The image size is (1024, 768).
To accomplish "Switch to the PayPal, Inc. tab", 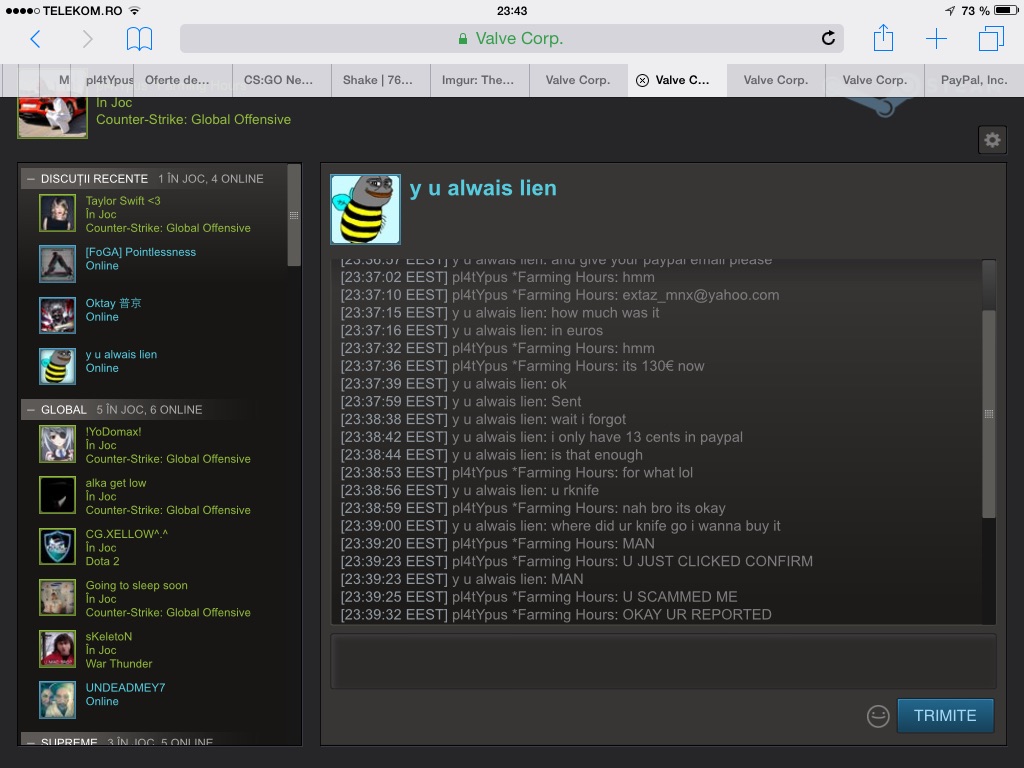I will 973,81.
